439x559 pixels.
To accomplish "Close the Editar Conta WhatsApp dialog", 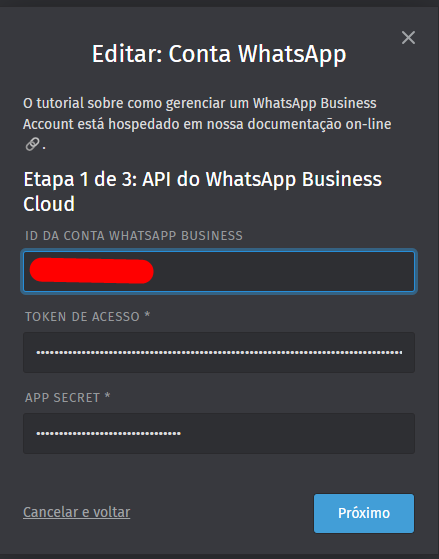I will point(408,37).
